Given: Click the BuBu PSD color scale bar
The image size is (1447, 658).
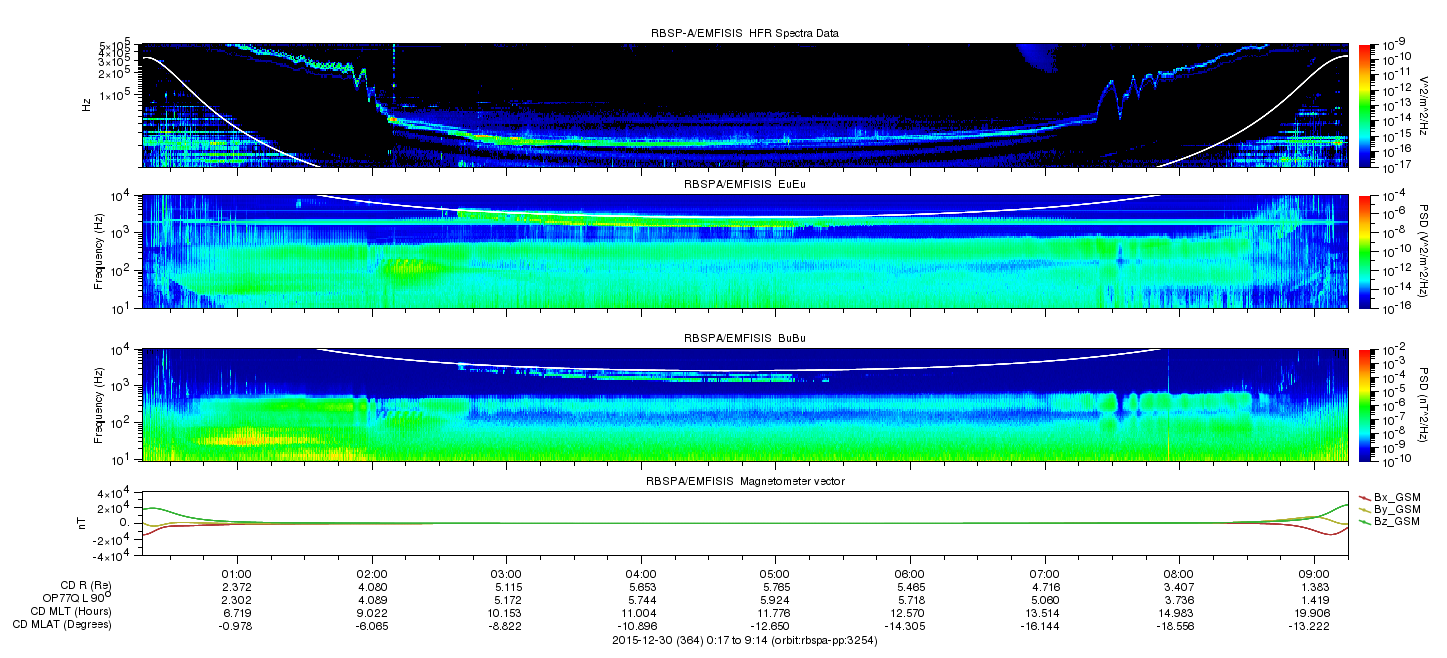Looking at the screenshot, I should point(1365,404).
